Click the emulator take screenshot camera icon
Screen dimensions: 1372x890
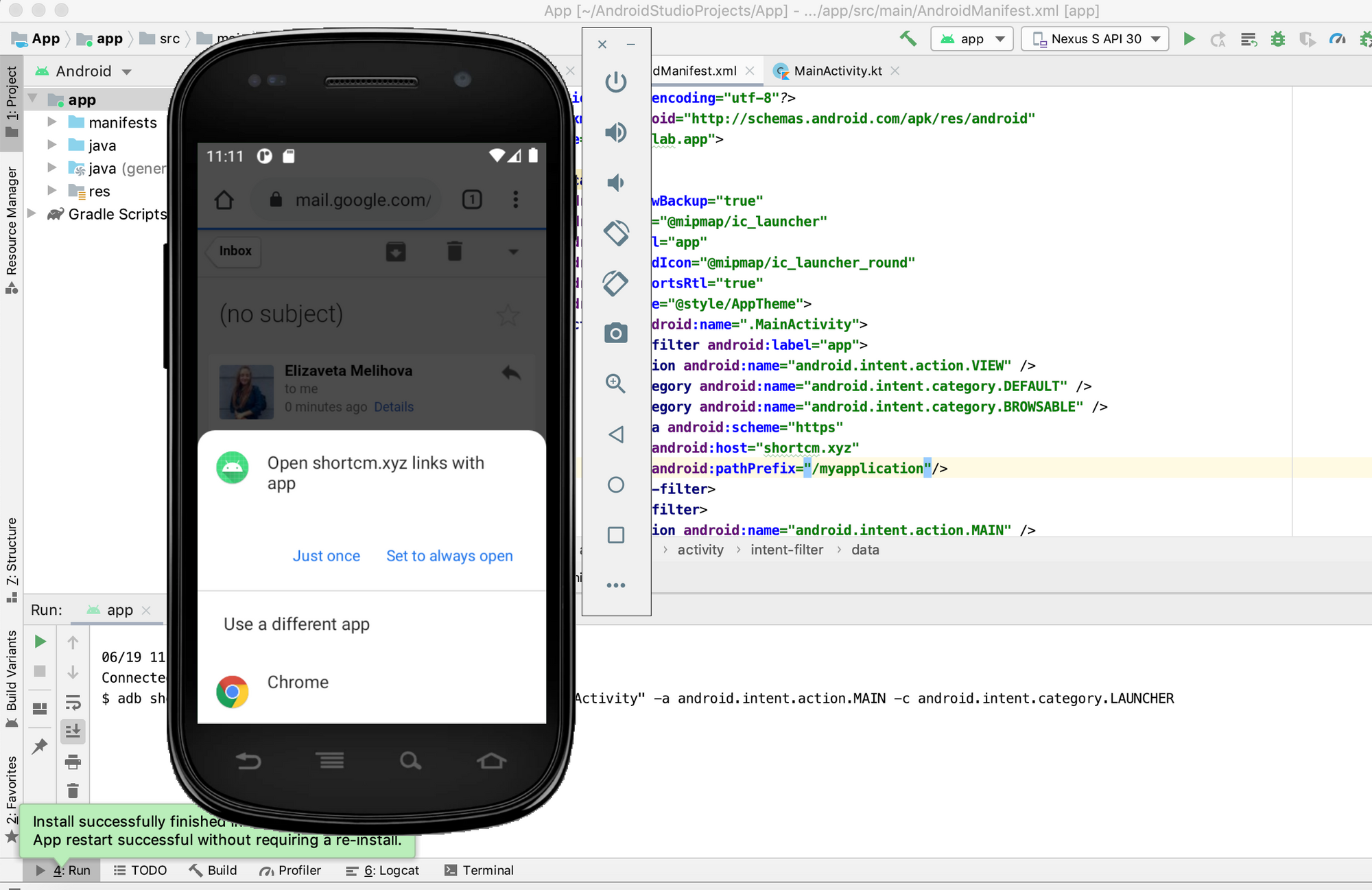[x=615, y=333]
